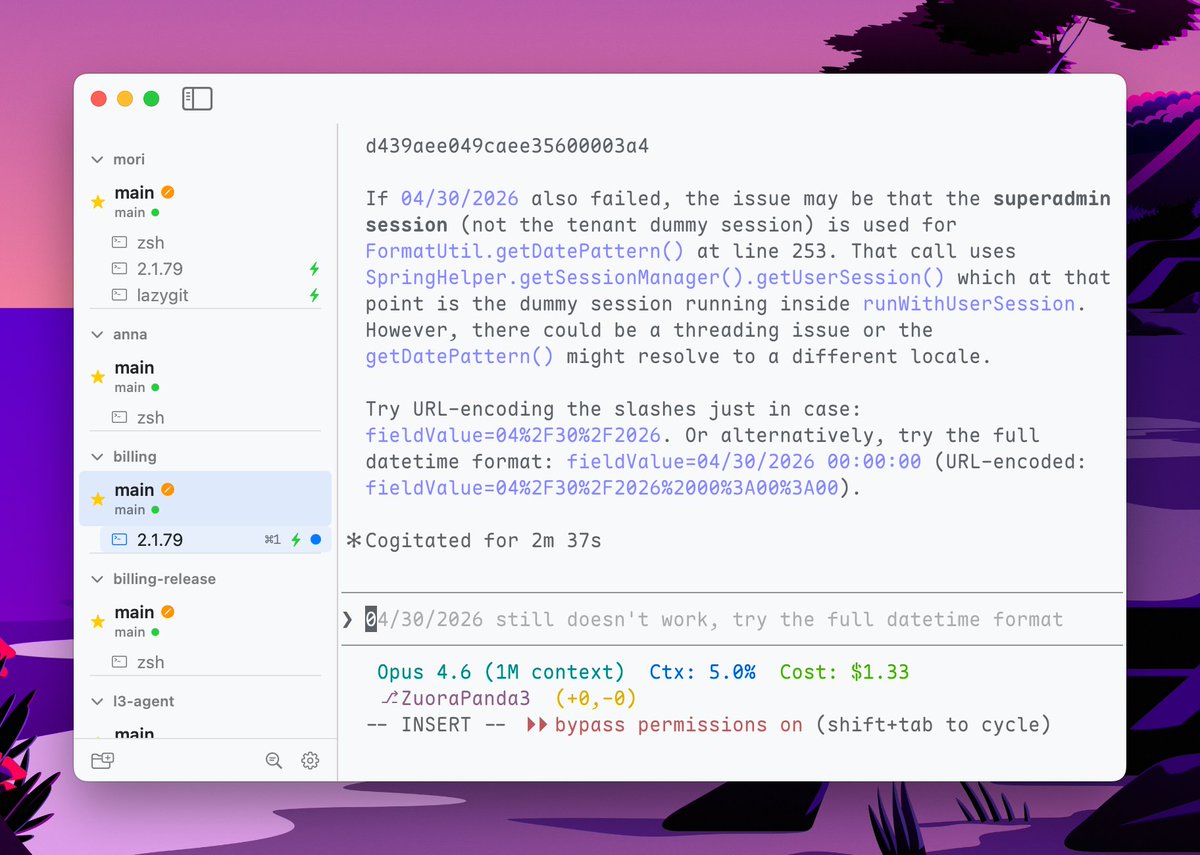
Task: Click '-- INSERT --' mode indicator
Action: pos(436,724)
